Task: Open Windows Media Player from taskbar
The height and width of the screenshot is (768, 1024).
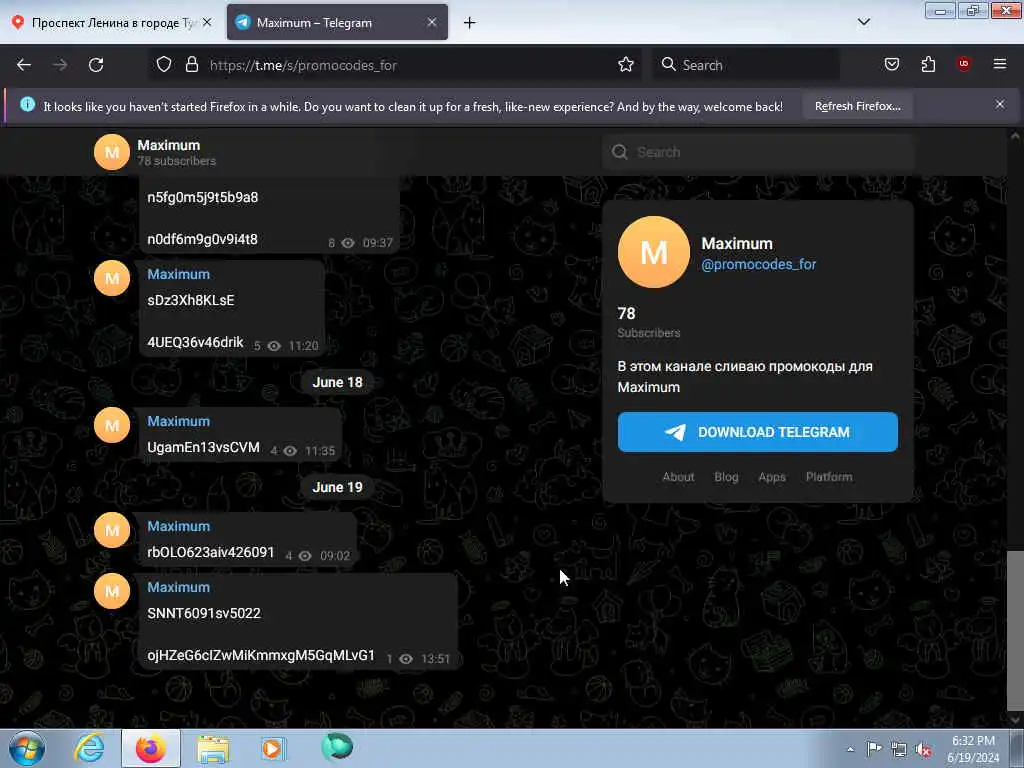Action: click(273, 748)
